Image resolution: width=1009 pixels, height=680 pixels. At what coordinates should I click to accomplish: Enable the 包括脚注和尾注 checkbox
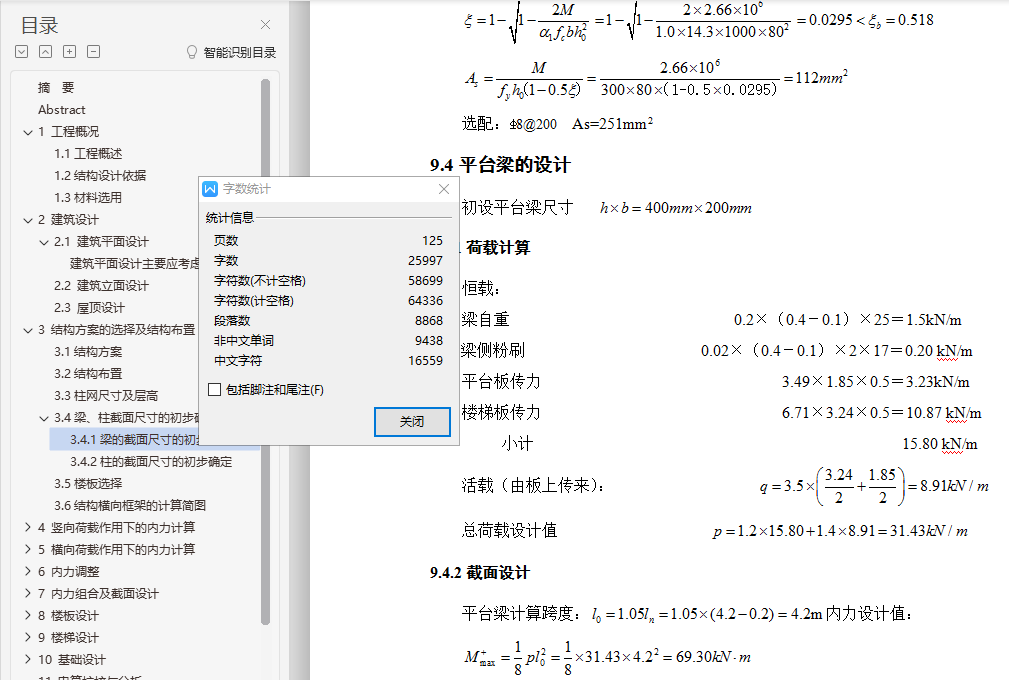pos(215,389)
